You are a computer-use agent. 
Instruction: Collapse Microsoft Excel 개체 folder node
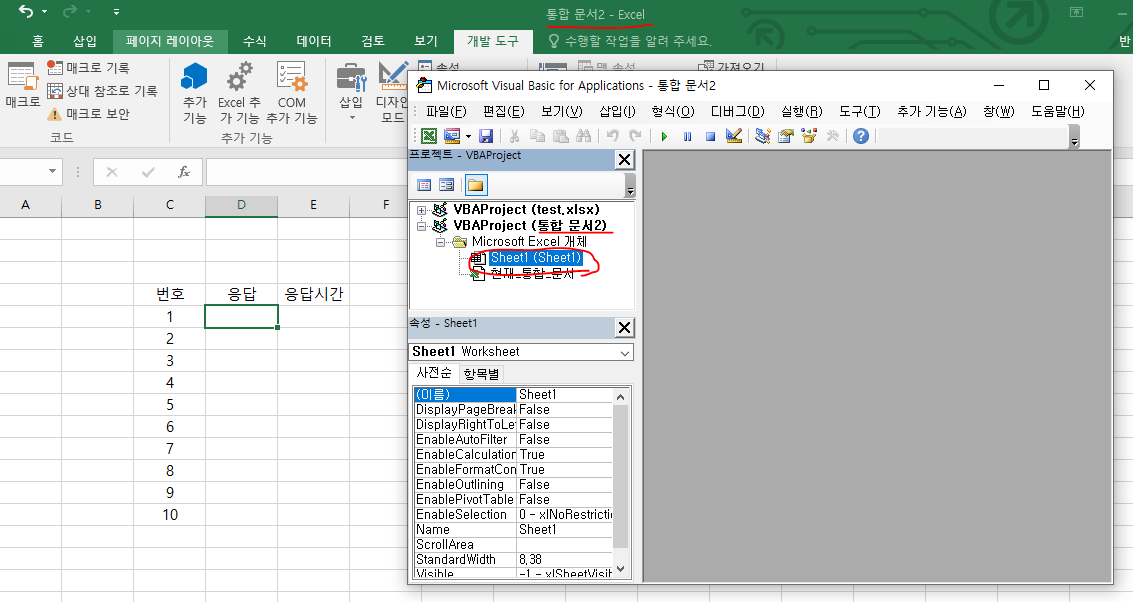440,242
